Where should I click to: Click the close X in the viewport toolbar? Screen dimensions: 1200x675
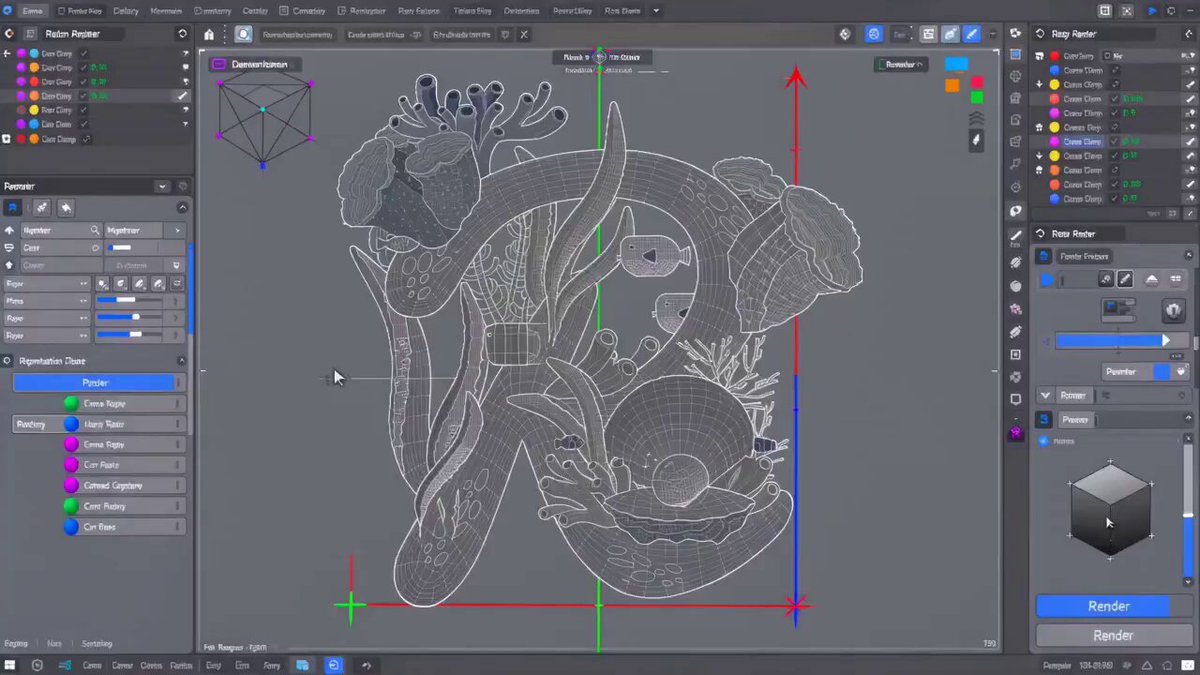pyautogui.click(x=524, y=34)
